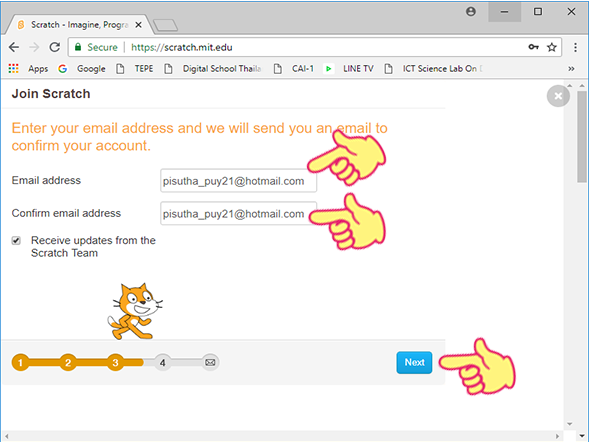Click the Email address input field
The width and height of the screenshot is (589, 442).
point(238,181)
